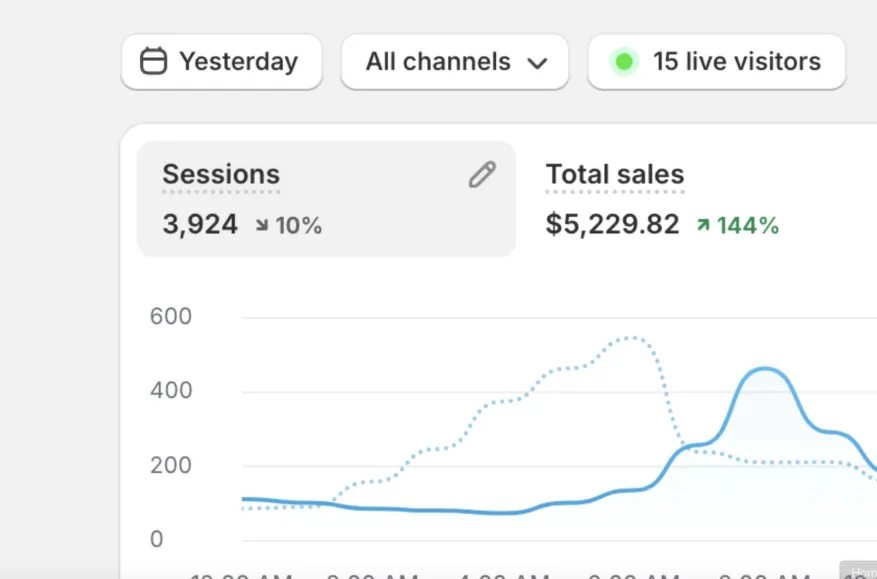Click the green upward arrow beside 144%
Image resolution: width=877 pixels, height=579 pixels.
(703, 226)
